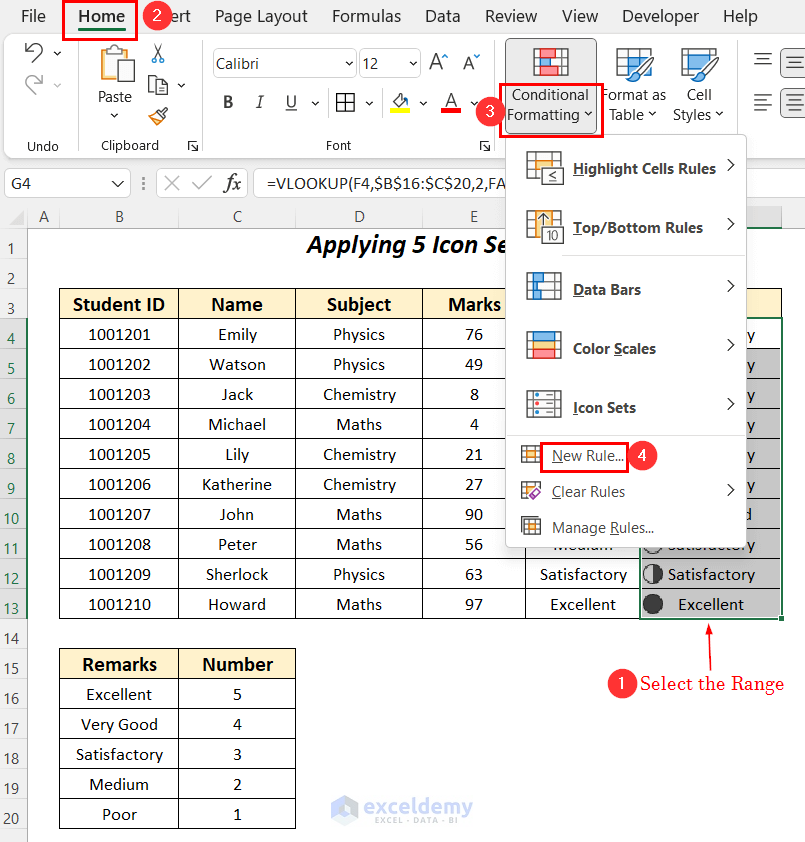Confirm formula entry with the checkmark icon
This screenshot has height=842, width=805.
(202, 184)
